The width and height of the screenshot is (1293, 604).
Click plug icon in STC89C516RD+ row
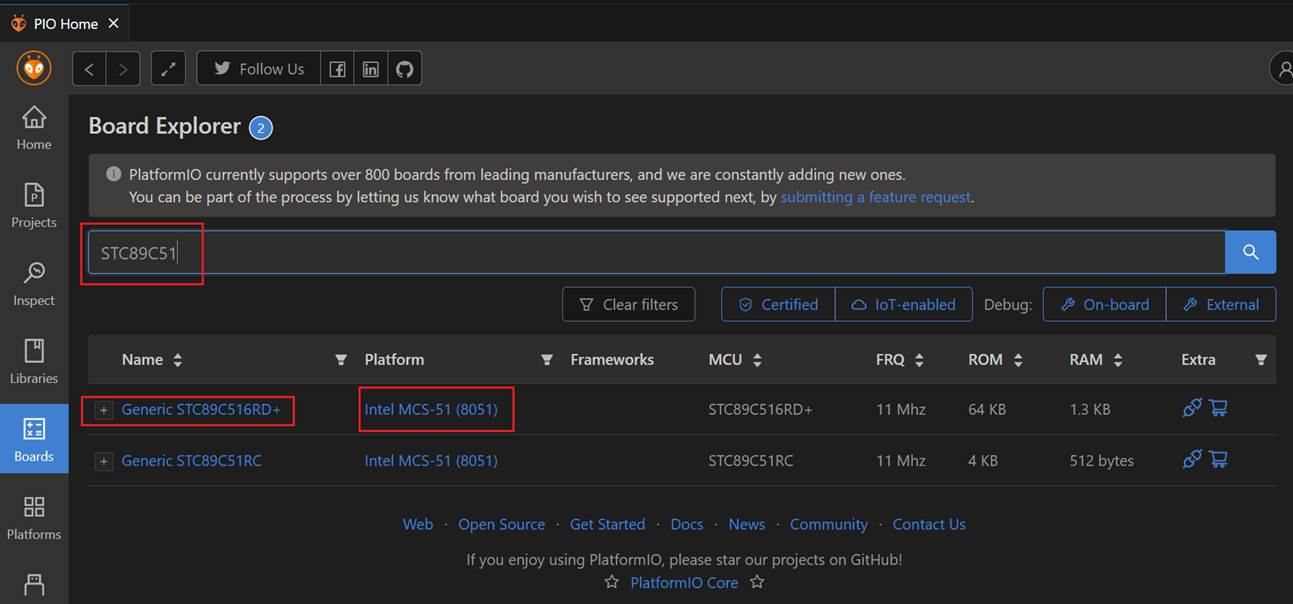click(x=1191, y=408)
